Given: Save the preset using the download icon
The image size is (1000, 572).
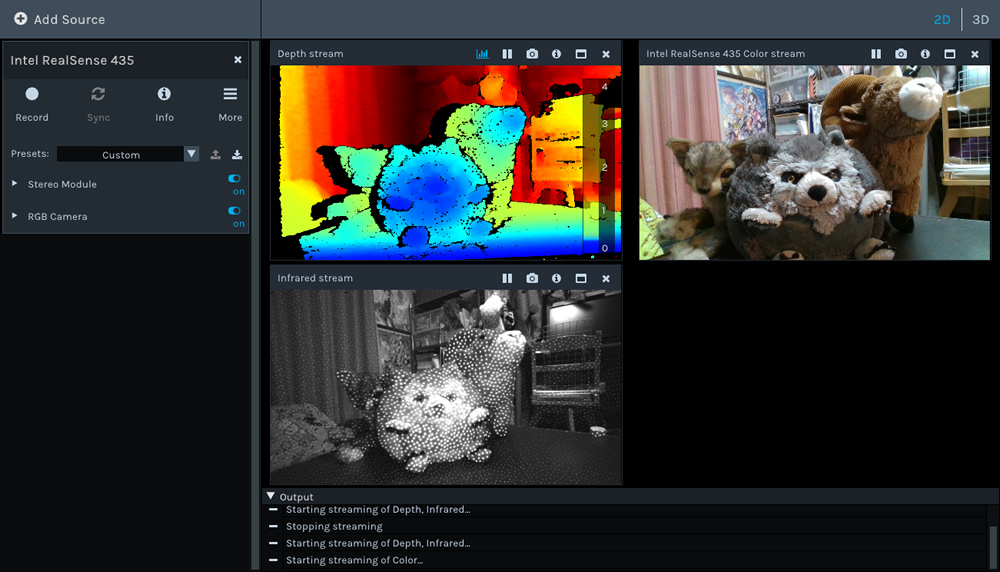Looking at the screenshot, I should pos(237,155).
